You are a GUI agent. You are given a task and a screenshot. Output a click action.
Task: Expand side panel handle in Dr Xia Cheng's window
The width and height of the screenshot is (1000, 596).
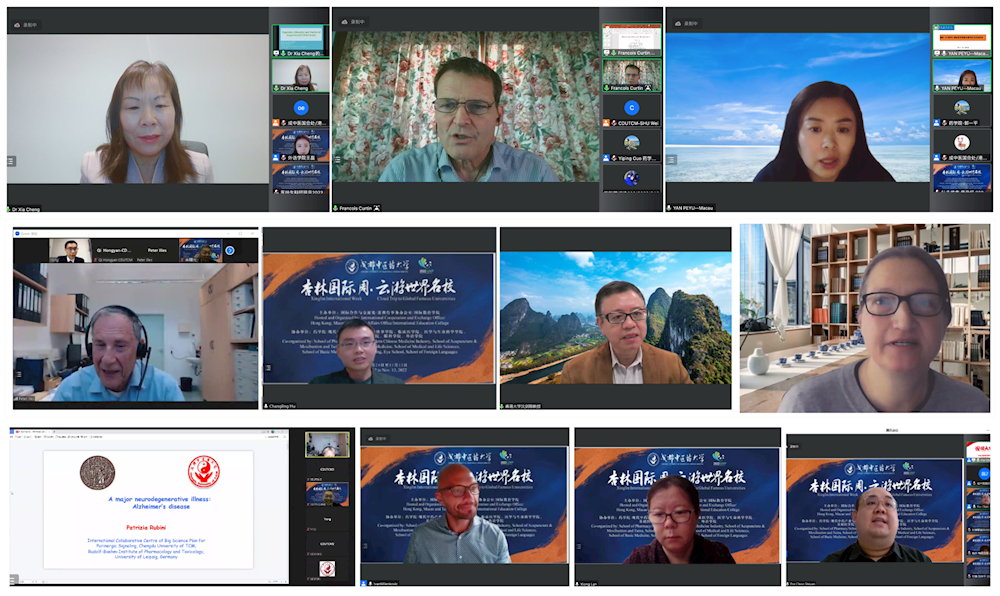[x=12, y=161]
